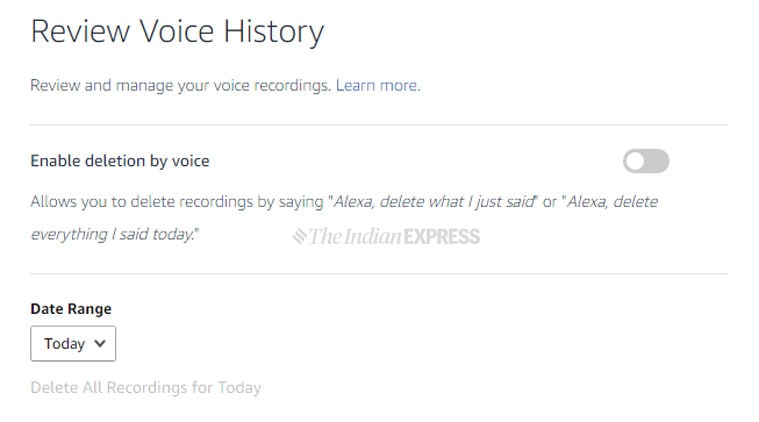Click the Review Voice History heading
Image resolution: width=759 pixels, height=422 pixels.
177,32
